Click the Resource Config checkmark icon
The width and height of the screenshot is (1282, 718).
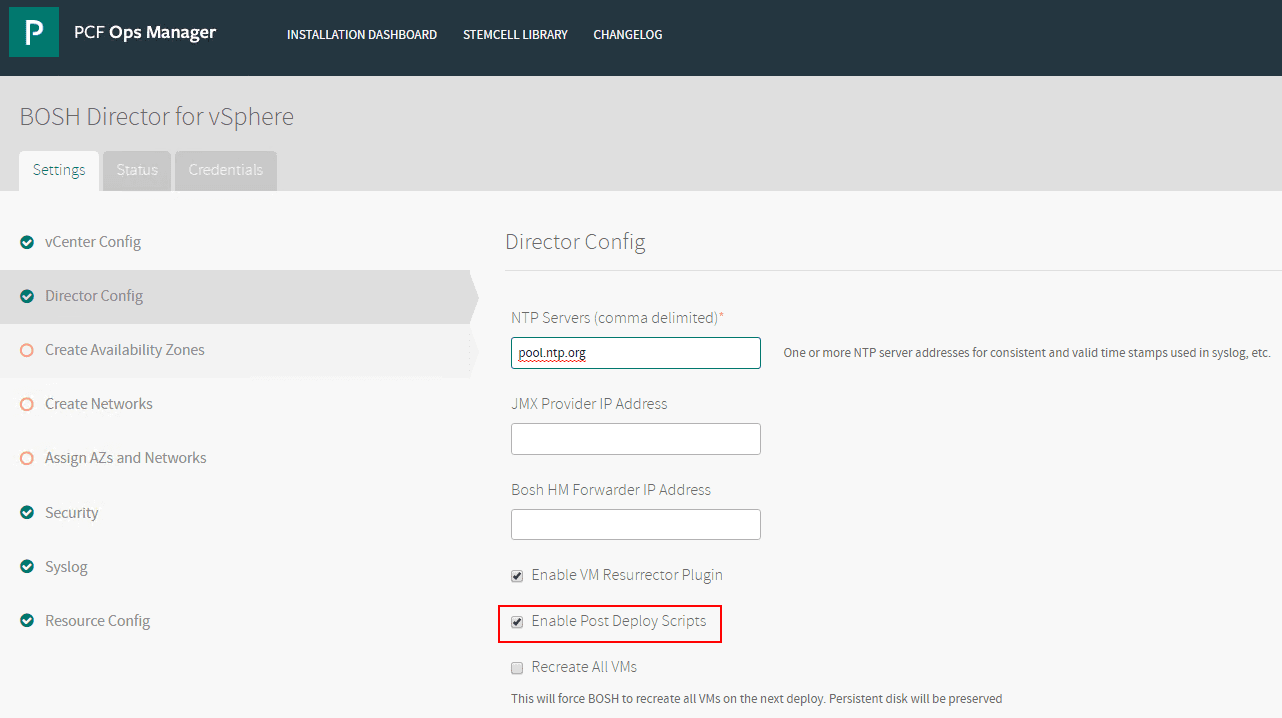pyautogui.click(x=27, y=621)
